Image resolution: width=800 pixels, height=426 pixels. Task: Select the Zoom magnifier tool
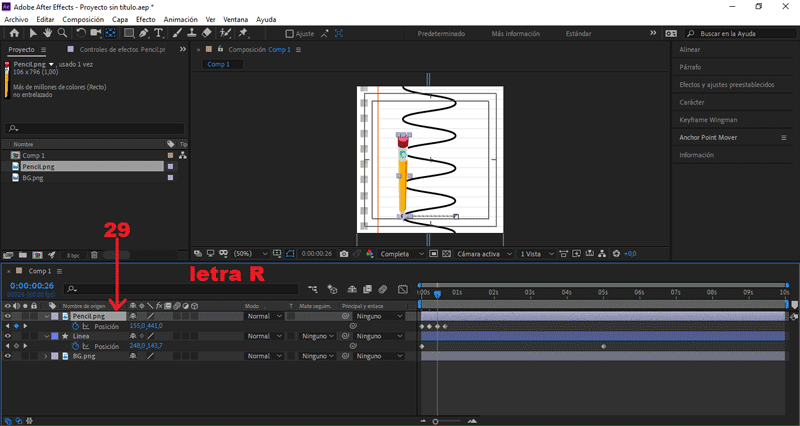(60, 33)
